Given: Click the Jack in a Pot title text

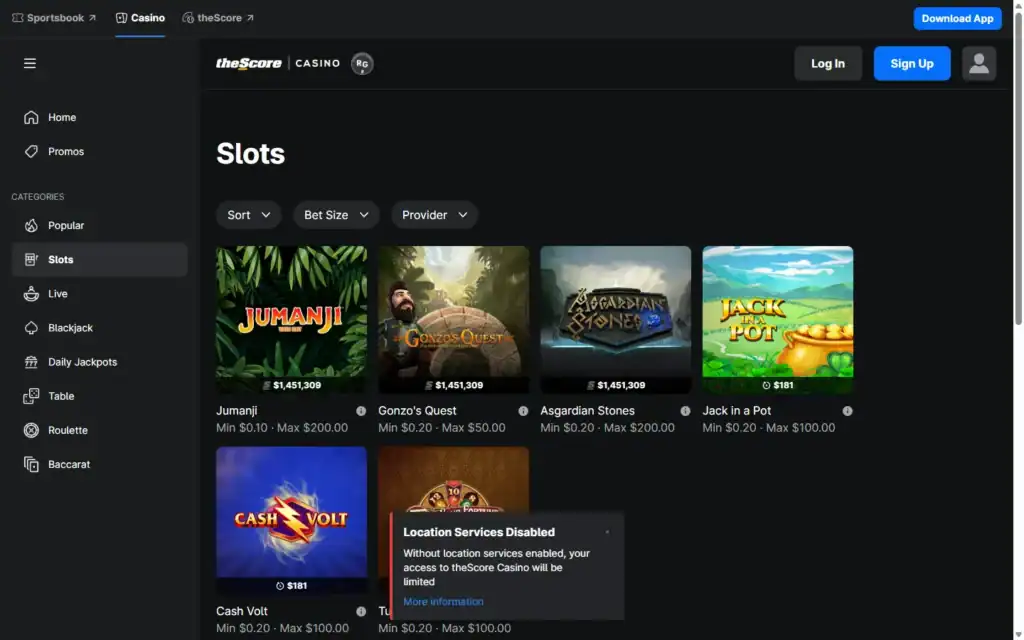Looking at the screenshot, I should click(737, 411).
